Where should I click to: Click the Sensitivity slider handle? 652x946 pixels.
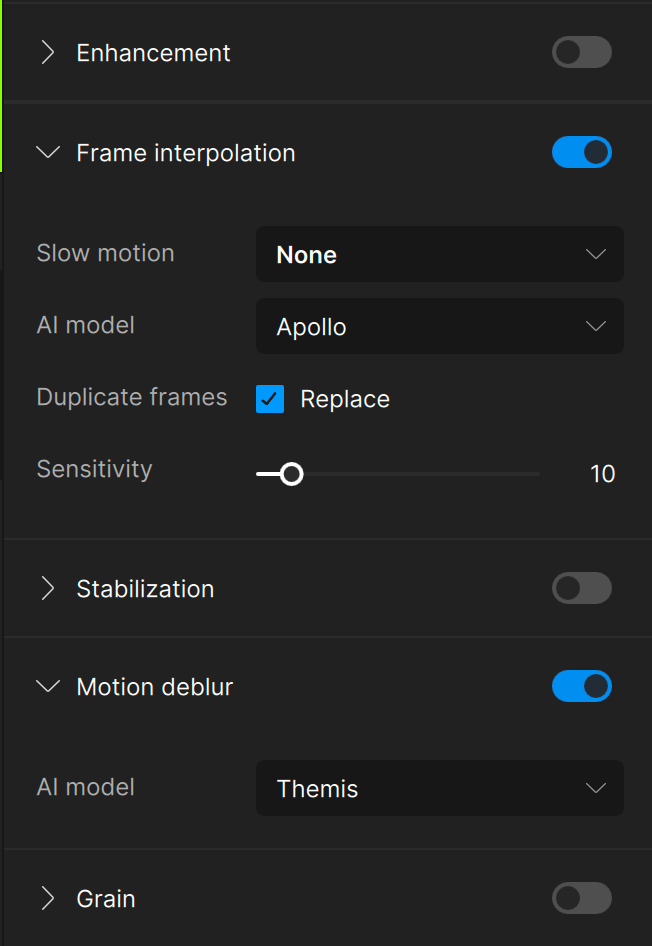coord(291,474)
